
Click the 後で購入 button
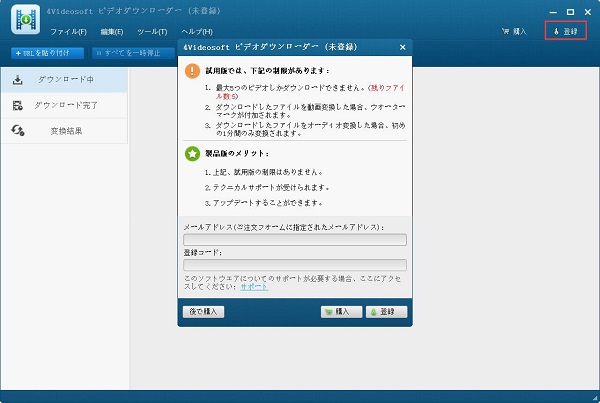[203, 312]
